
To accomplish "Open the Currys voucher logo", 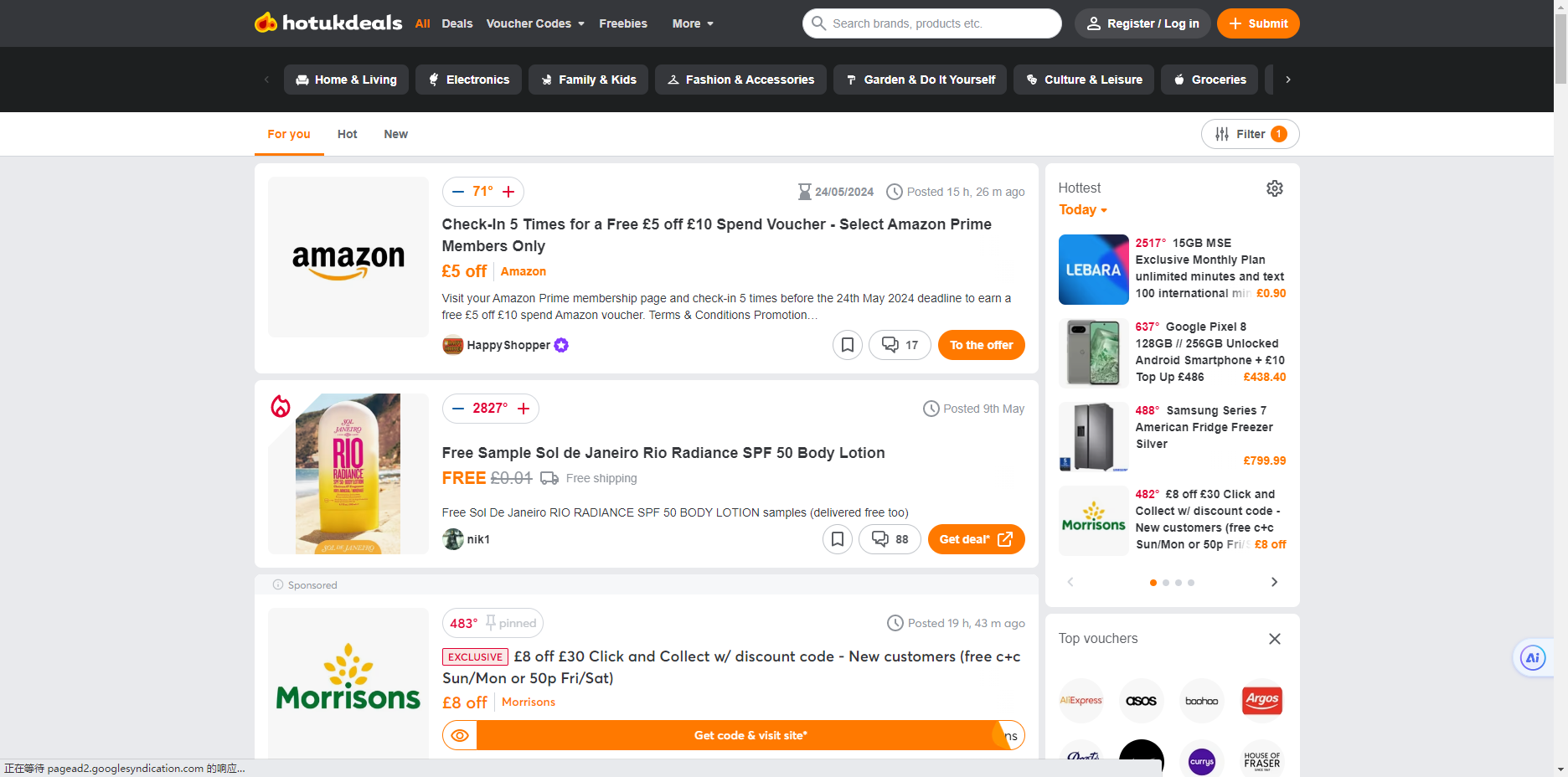I will pos(1202,760).
